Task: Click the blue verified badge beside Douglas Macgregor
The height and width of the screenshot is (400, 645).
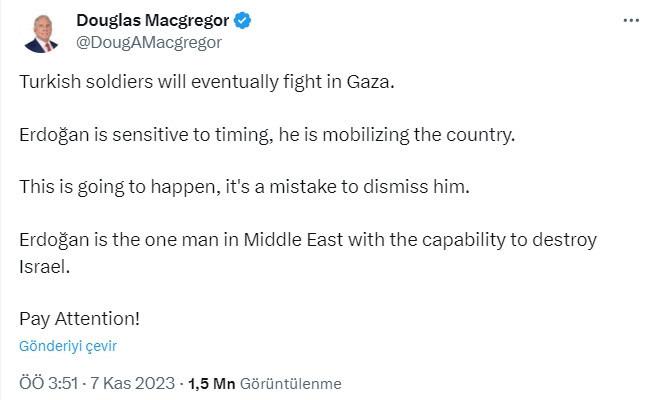Action: 242,20
